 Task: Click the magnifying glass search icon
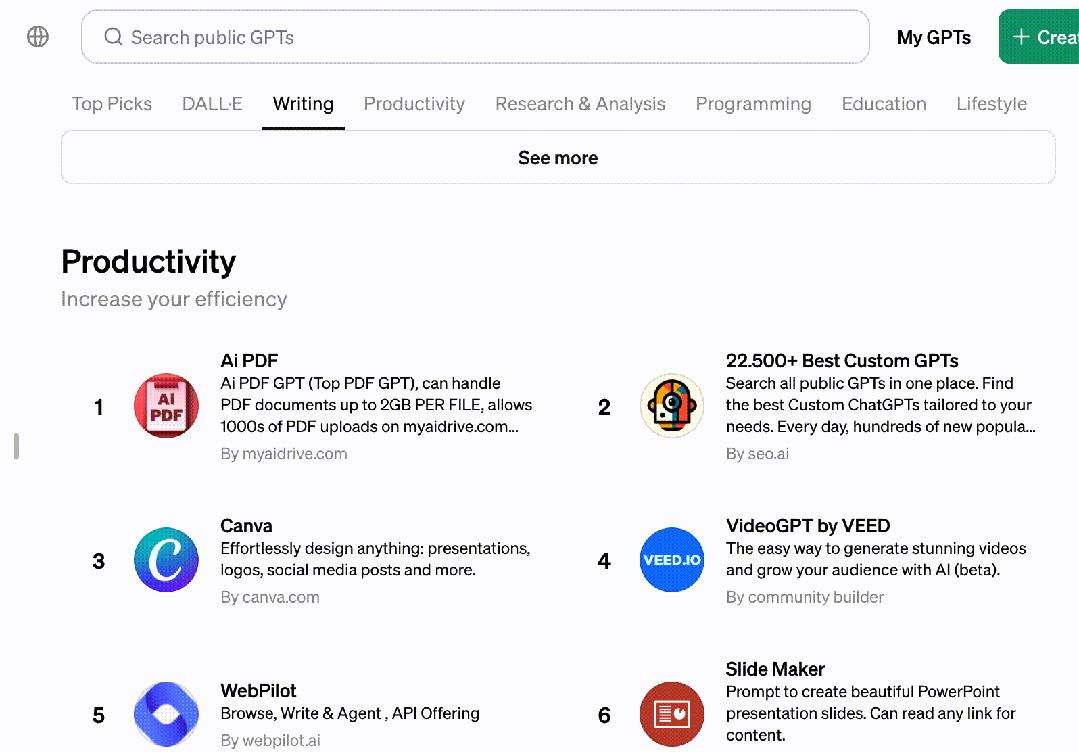point(113,37)
